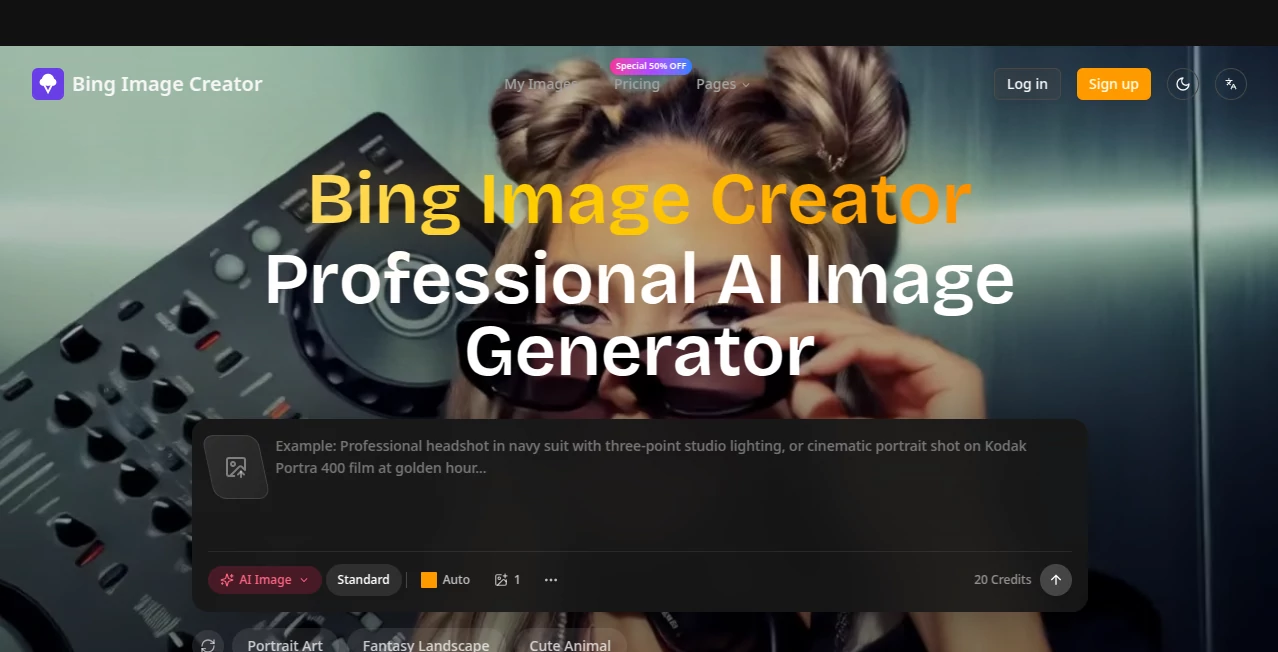Choose the Portrait Art suggestion chip
The width and height of the screenshot is (1278, 652).
(285, 644)
